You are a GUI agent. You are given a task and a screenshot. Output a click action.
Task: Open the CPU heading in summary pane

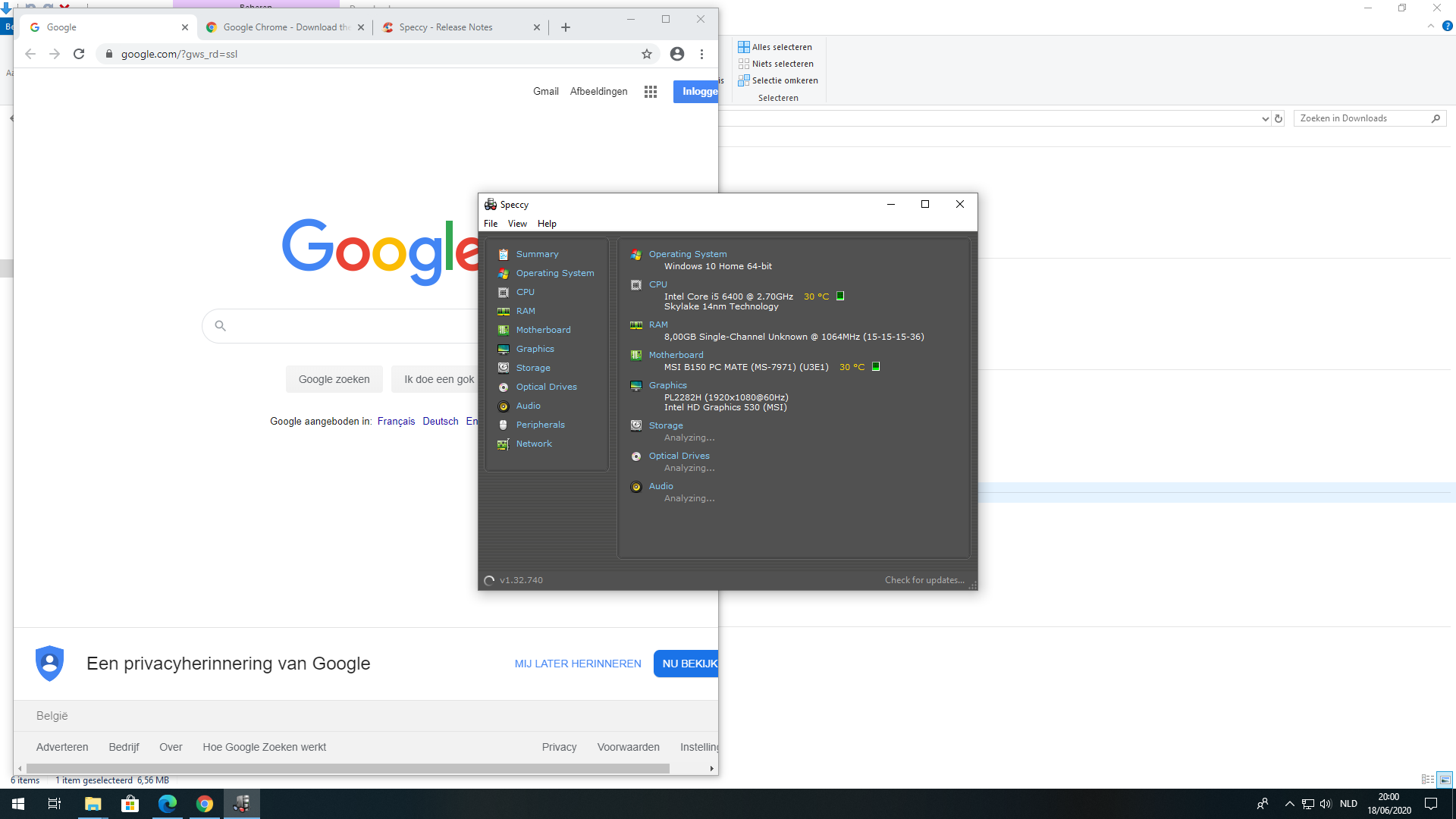click(x=657, y=284)
